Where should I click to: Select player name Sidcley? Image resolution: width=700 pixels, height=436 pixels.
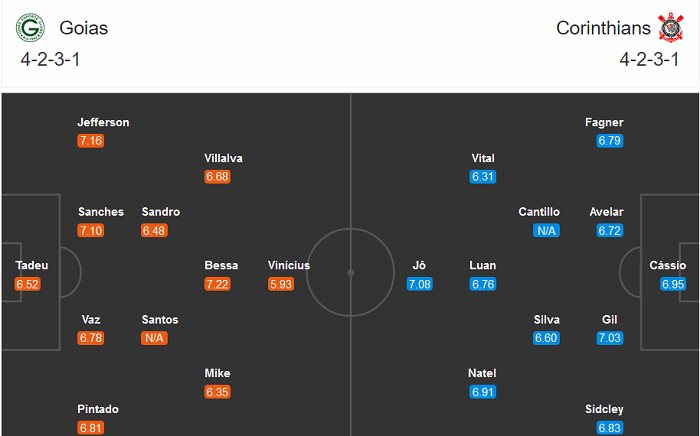(604, 409)
